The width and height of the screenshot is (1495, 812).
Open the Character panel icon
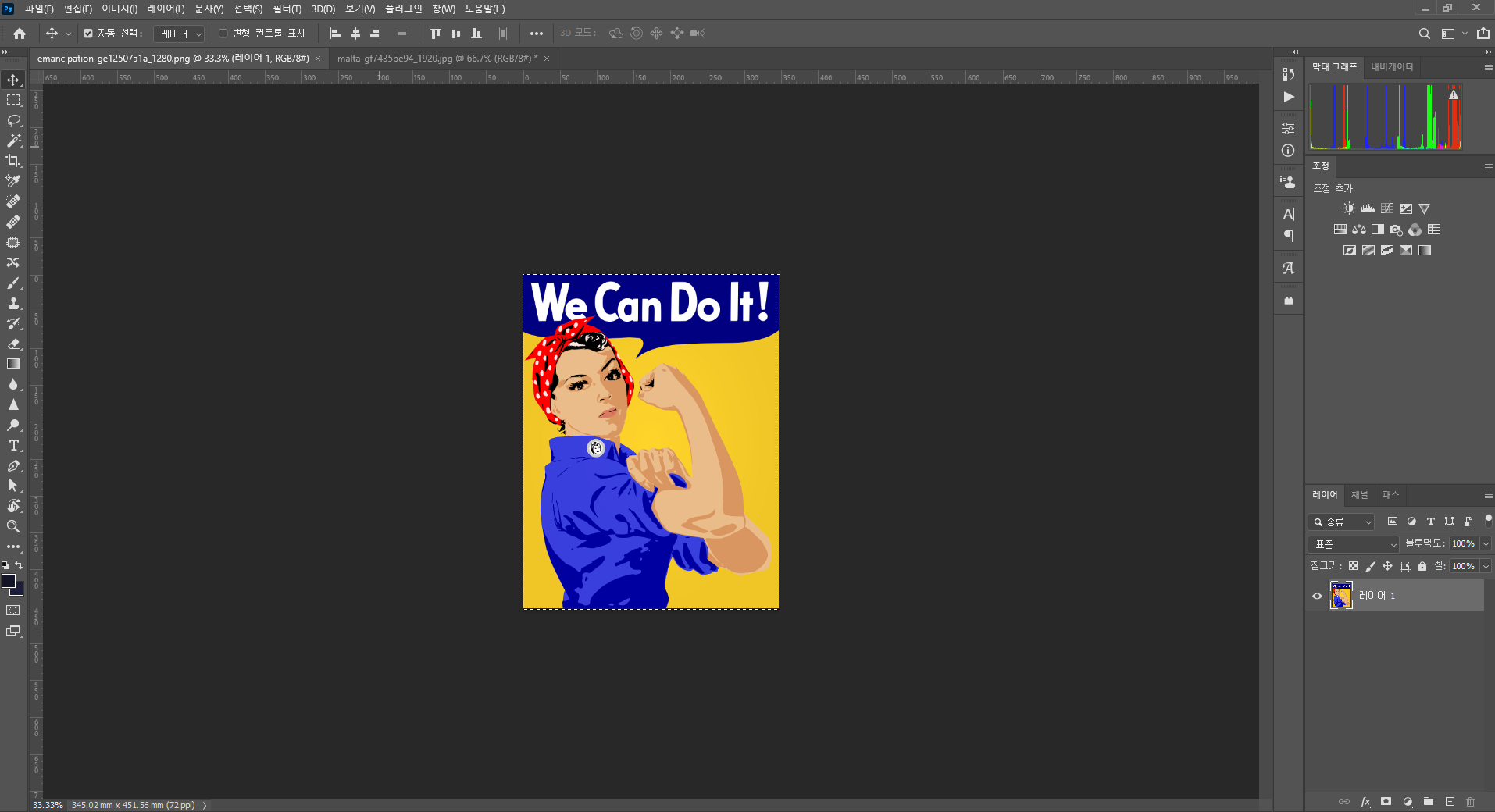pyautogui.click(x=1289, y=214)
